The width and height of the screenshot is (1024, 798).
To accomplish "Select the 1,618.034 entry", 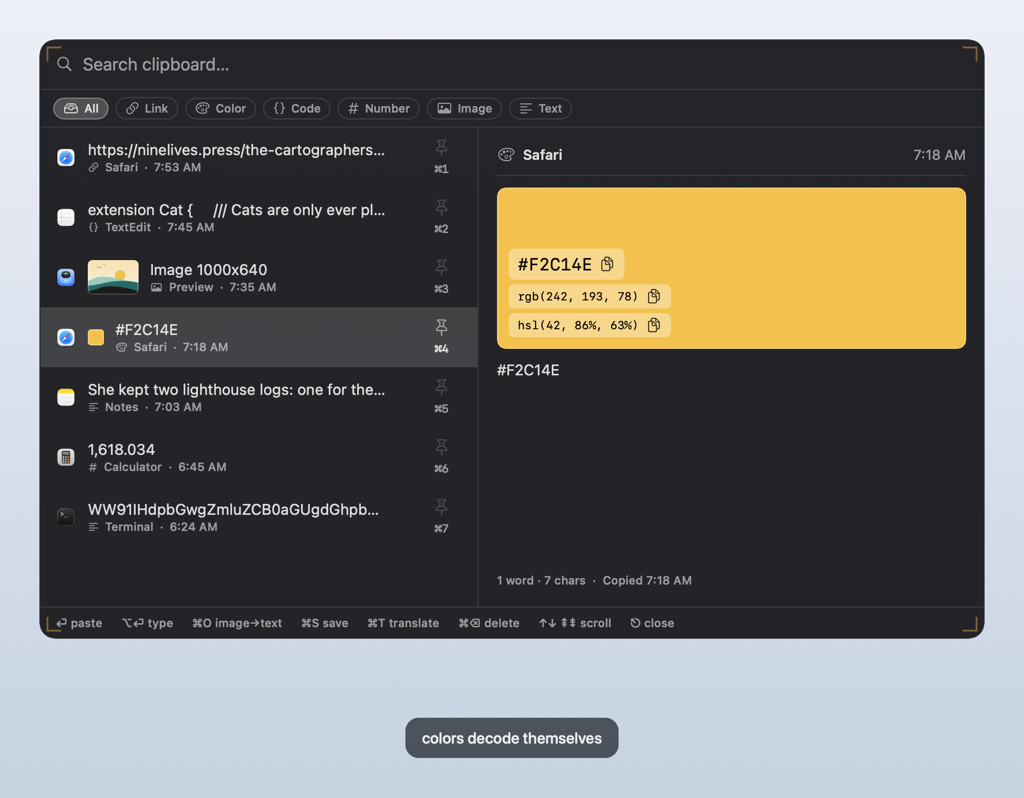I will [x=259, y=457].
